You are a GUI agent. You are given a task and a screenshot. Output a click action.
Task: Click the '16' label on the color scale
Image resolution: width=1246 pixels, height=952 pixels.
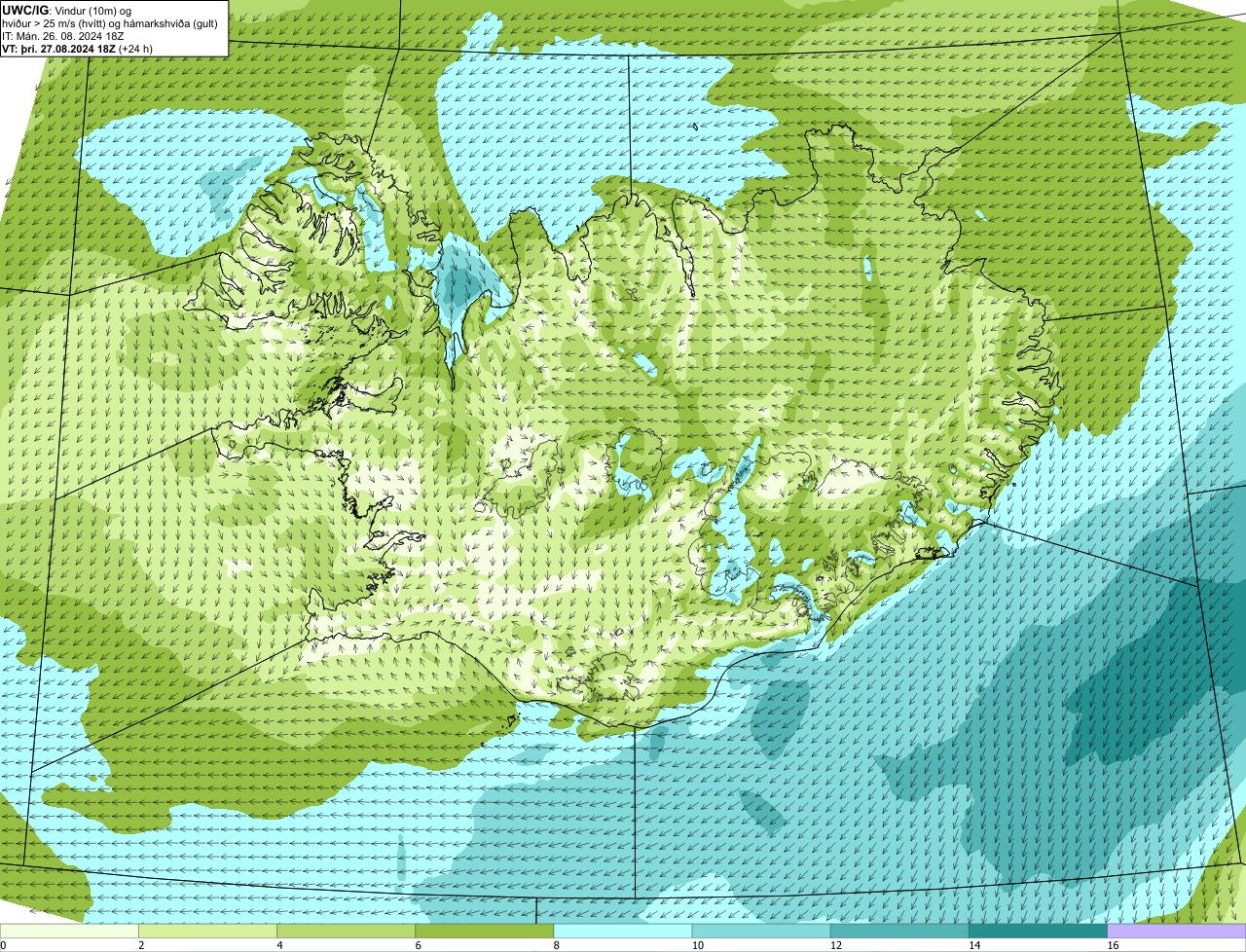point(1113,945)
